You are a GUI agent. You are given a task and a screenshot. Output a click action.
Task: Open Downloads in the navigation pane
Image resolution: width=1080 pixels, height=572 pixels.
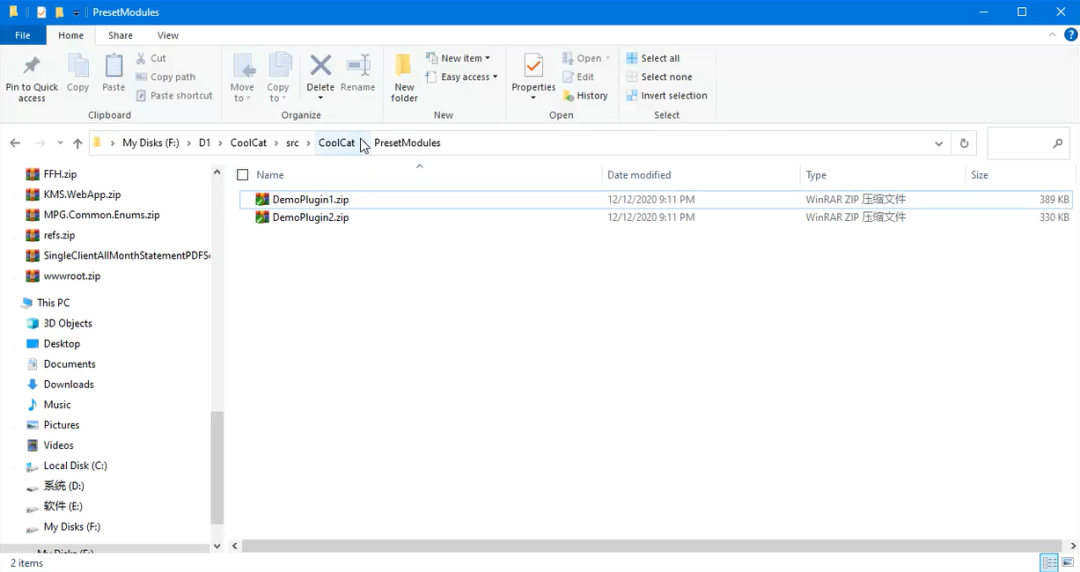68,384
